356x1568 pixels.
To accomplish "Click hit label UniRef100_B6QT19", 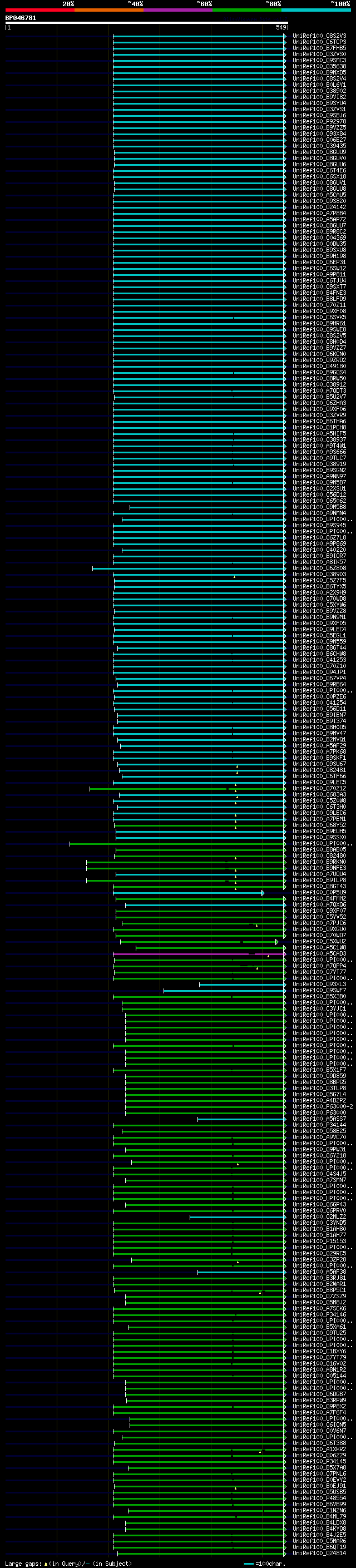I will click(x=319, y=1548).
